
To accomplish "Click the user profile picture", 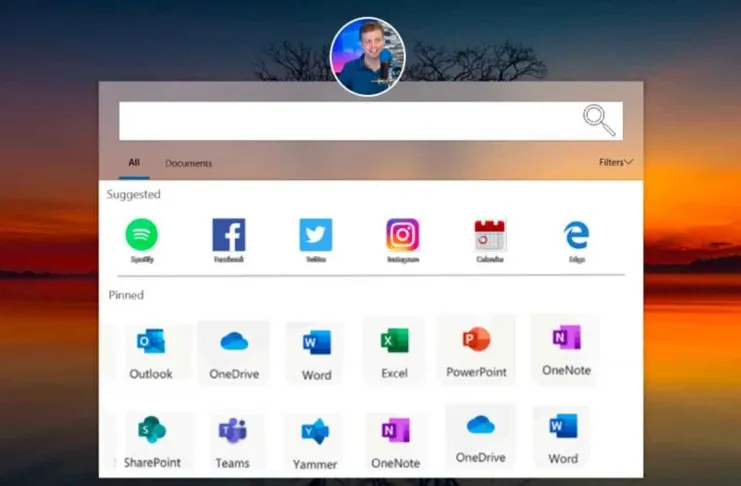I will [368, 57].
